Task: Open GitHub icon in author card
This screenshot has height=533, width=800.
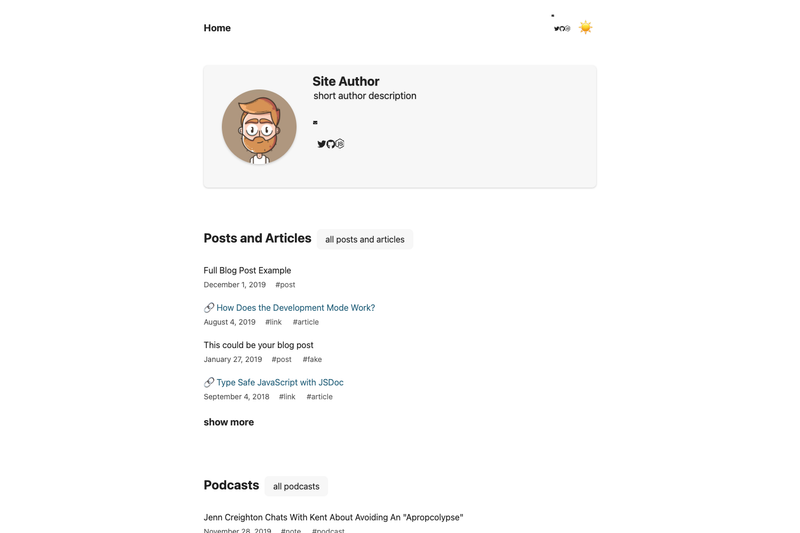Action: tap(331, 144)
